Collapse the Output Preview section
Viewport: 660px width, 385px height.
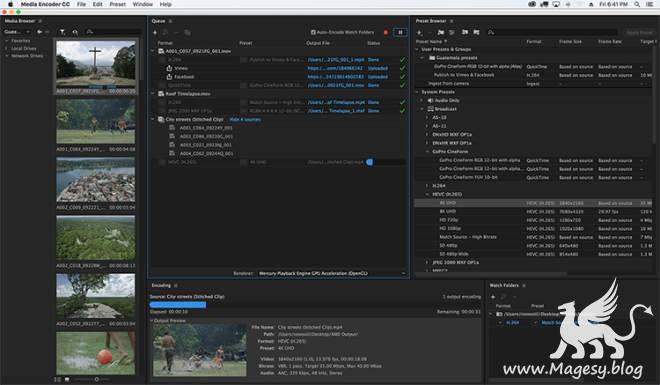coord(152,321)
